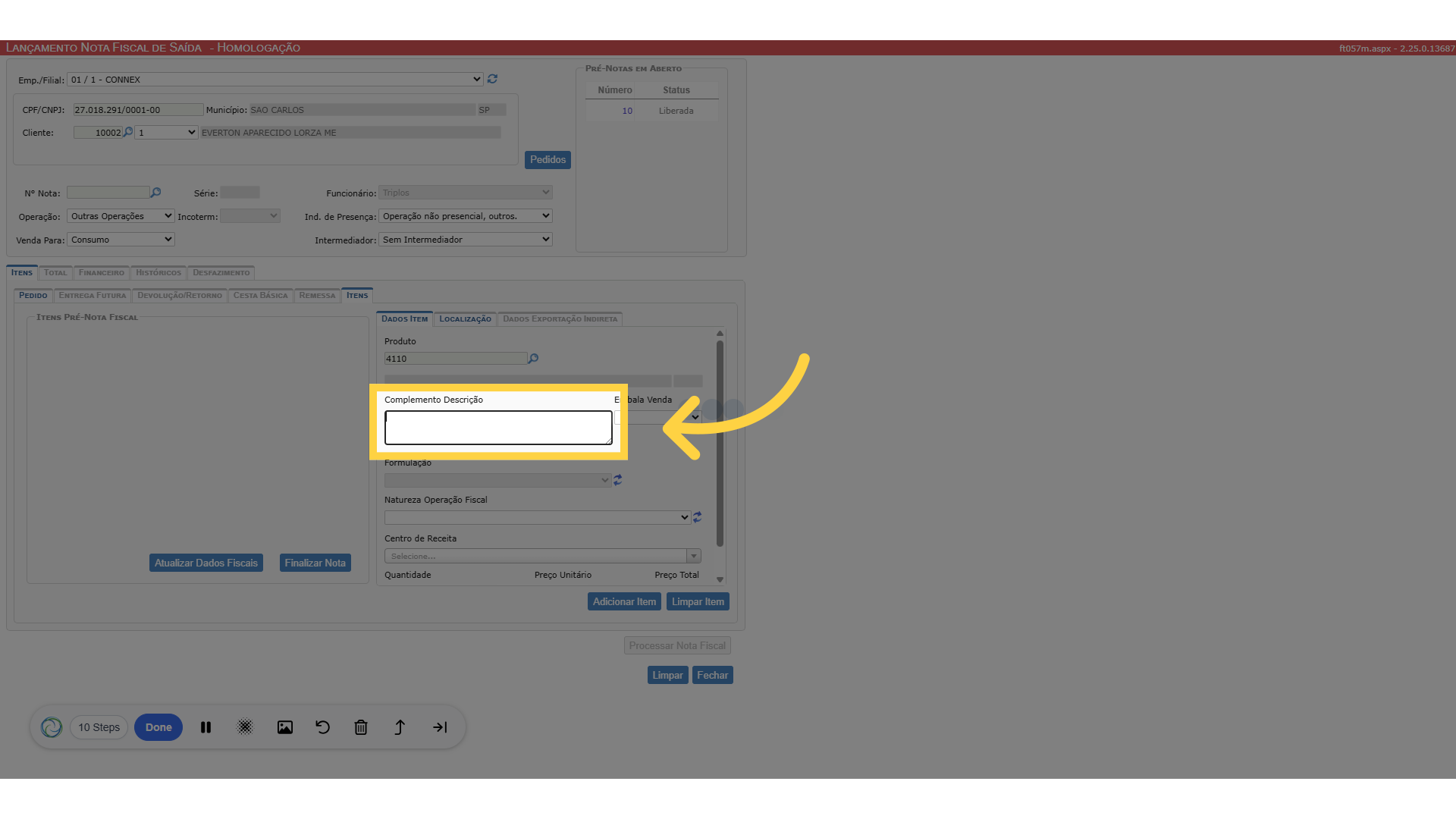Click the Pedidos button
The height and width of the screenshot is (819, 1456).
pos(548,160)
